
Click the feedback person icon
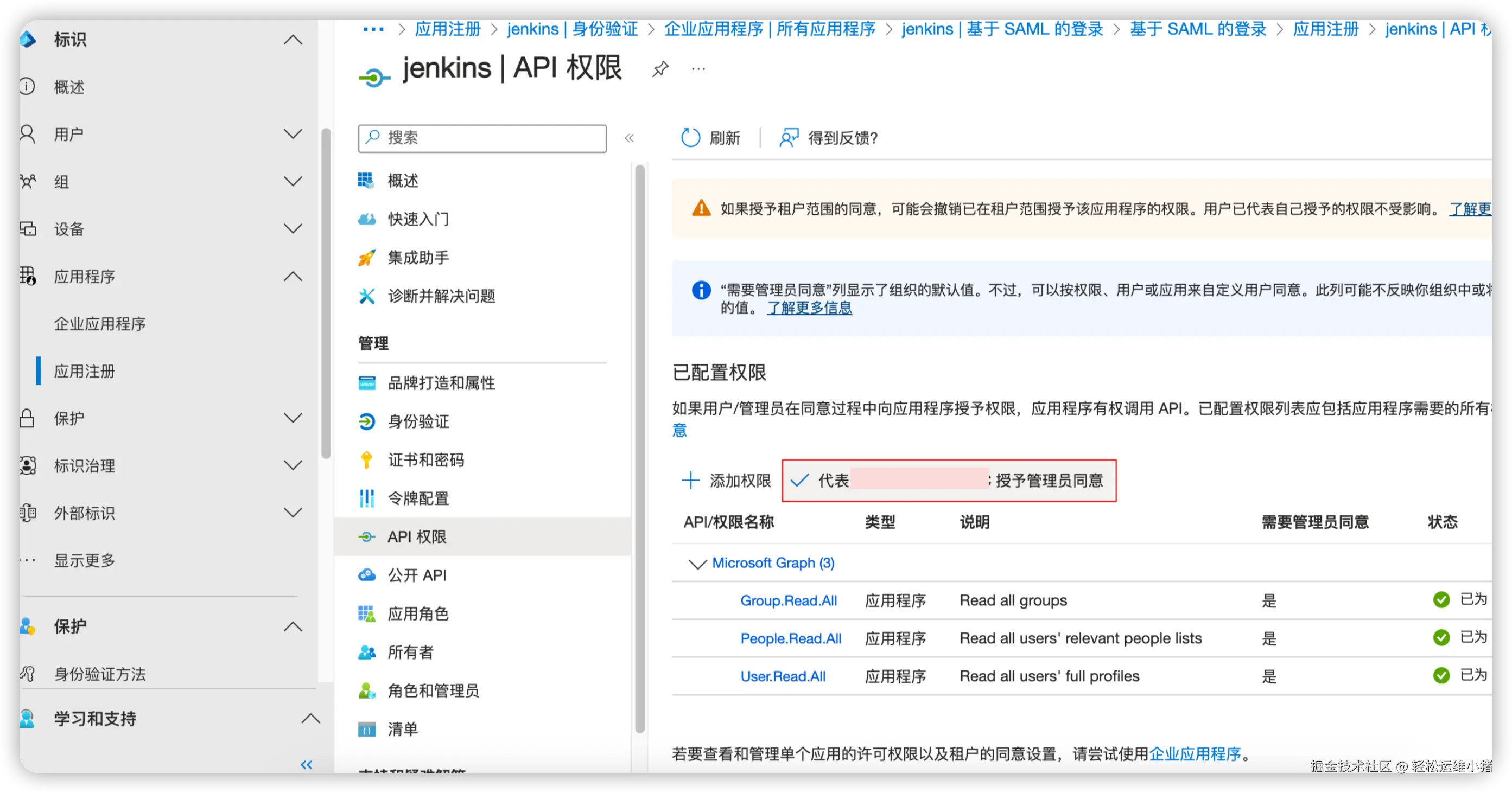tap(789, 138)
